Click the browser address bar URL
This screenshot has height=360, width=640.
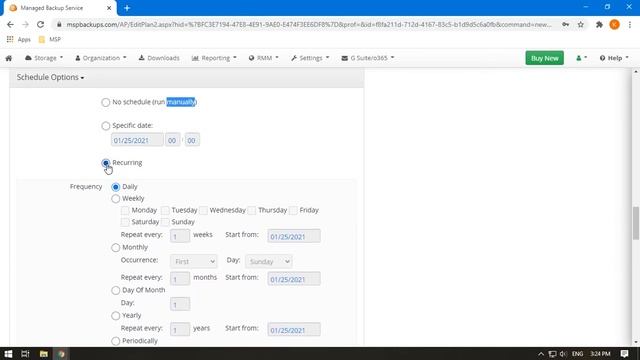tap(309, 24)
